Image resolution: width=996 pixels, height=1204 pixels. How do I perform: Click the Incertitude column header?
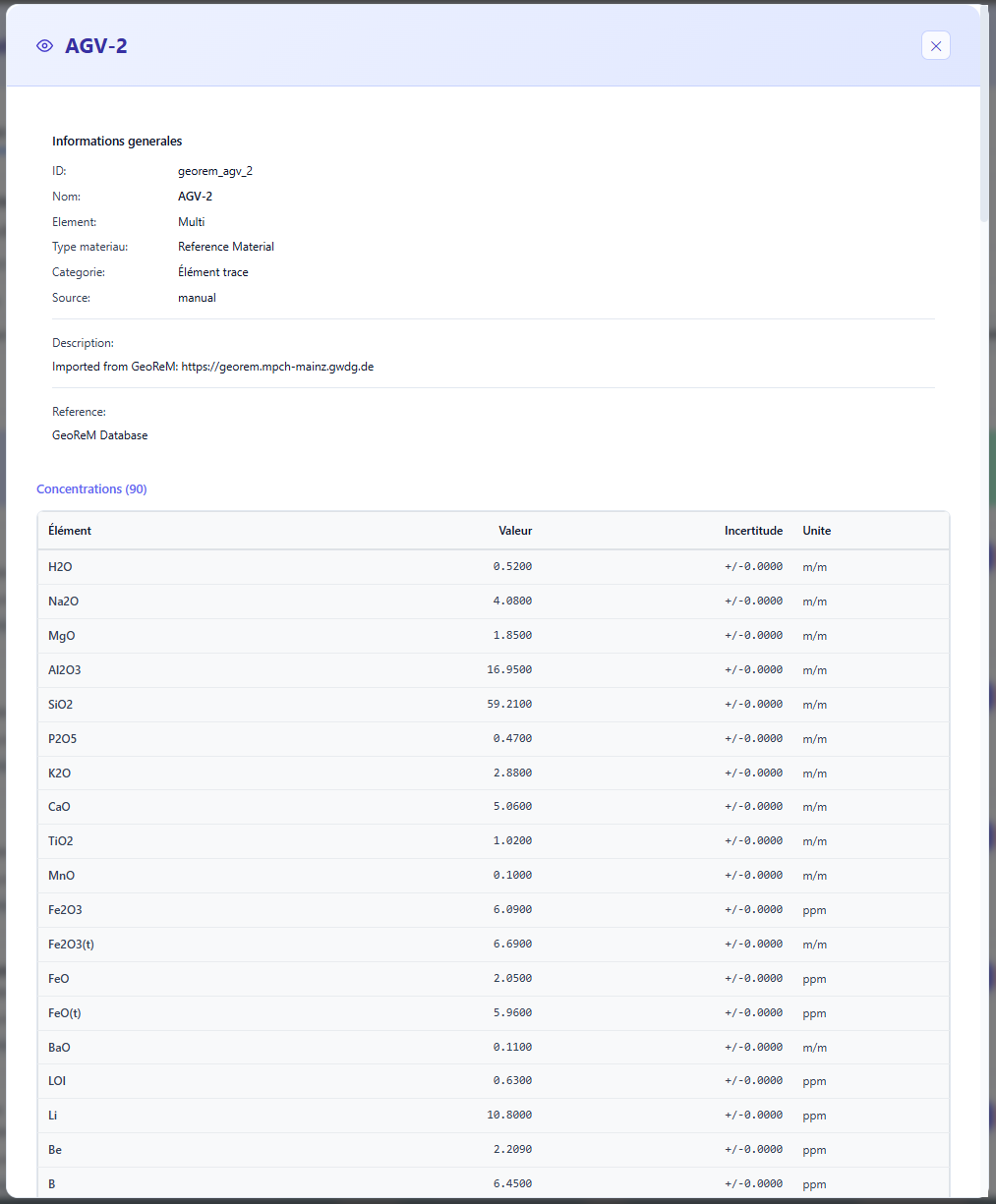pos(753,531)
